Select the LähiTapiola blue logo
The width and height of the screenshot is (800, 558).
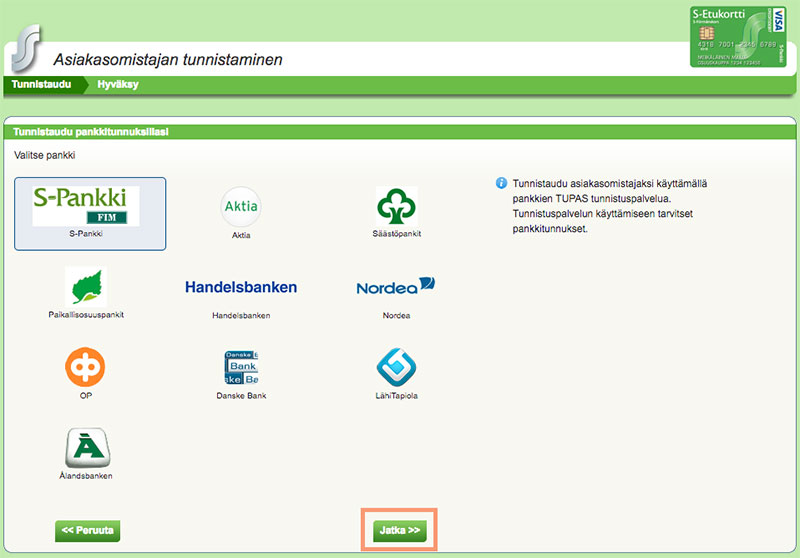(x=396, y=367)
